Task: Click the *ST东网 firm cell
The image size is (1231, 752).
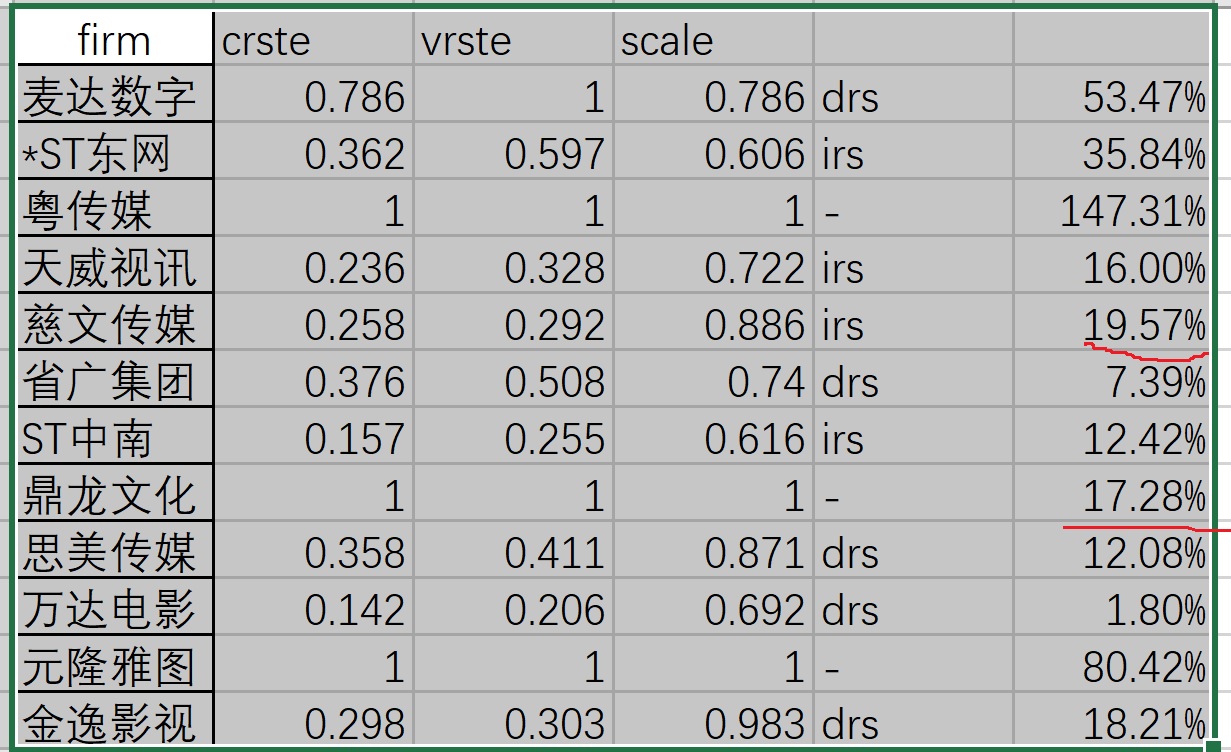Action: point(114,154)
